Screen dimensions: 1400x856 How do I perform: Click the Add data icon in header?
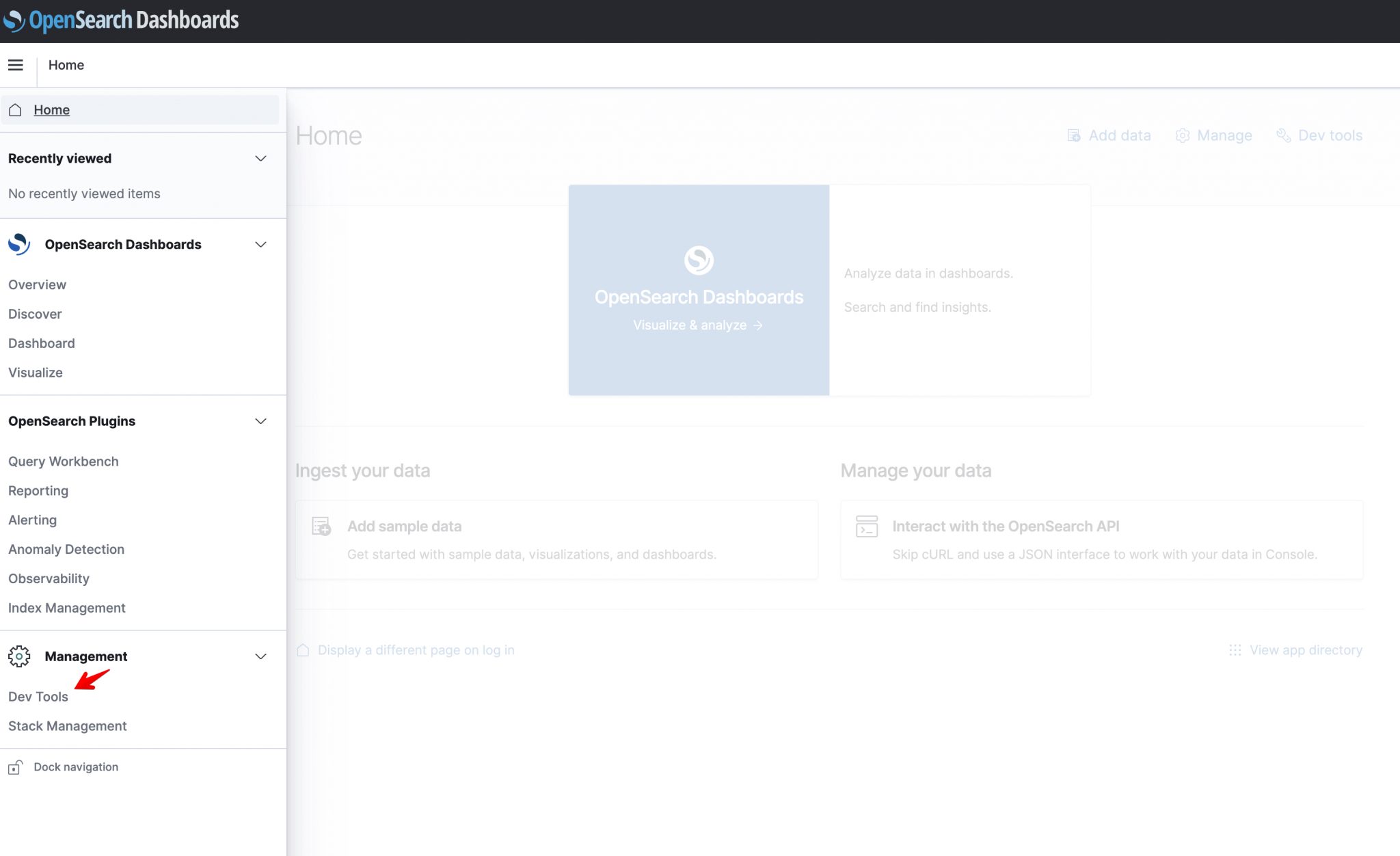1074,135
